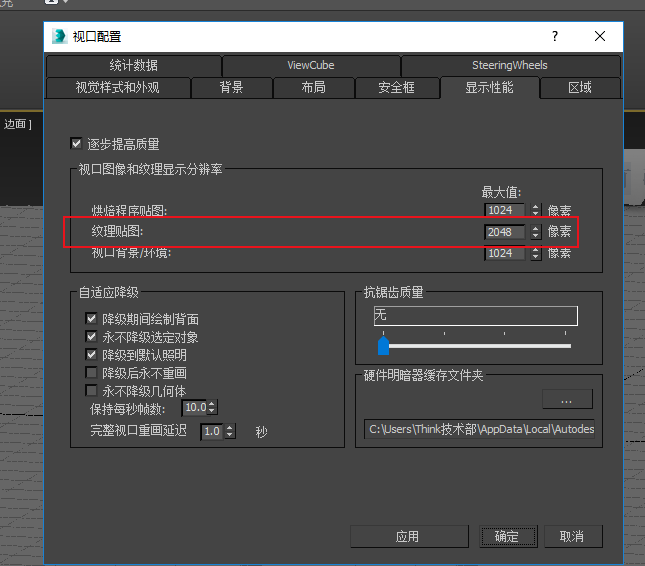Click the 抗锯齿质量 slider handle
This screenshot has width=645, height=566.
383,345
